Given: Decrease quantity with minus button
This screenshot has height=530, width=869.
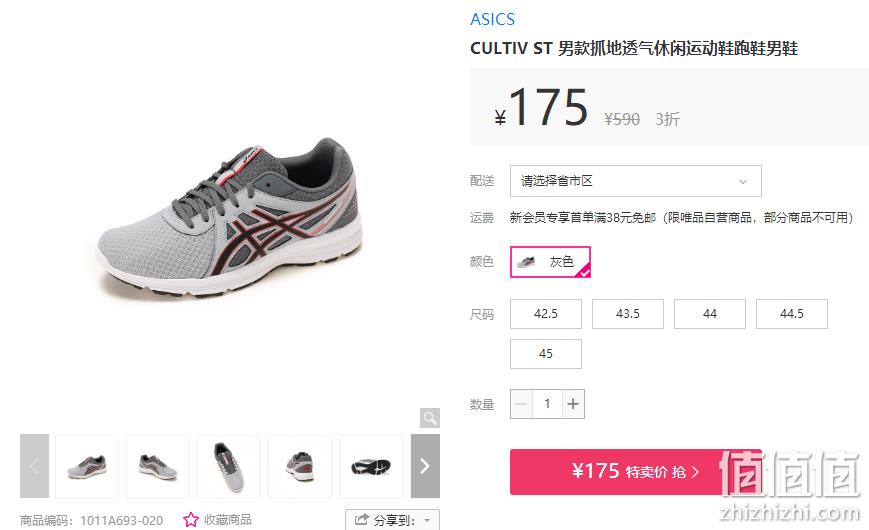Looking at the screenshot, I should [x=522, y=404].
